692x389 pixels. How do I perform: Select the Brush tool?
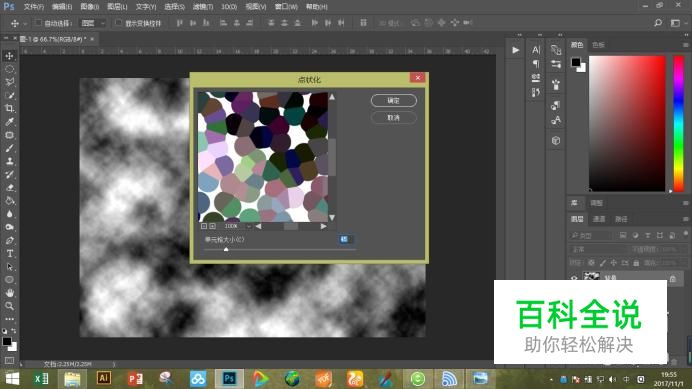pyautogui.click(x=9, y=148)
